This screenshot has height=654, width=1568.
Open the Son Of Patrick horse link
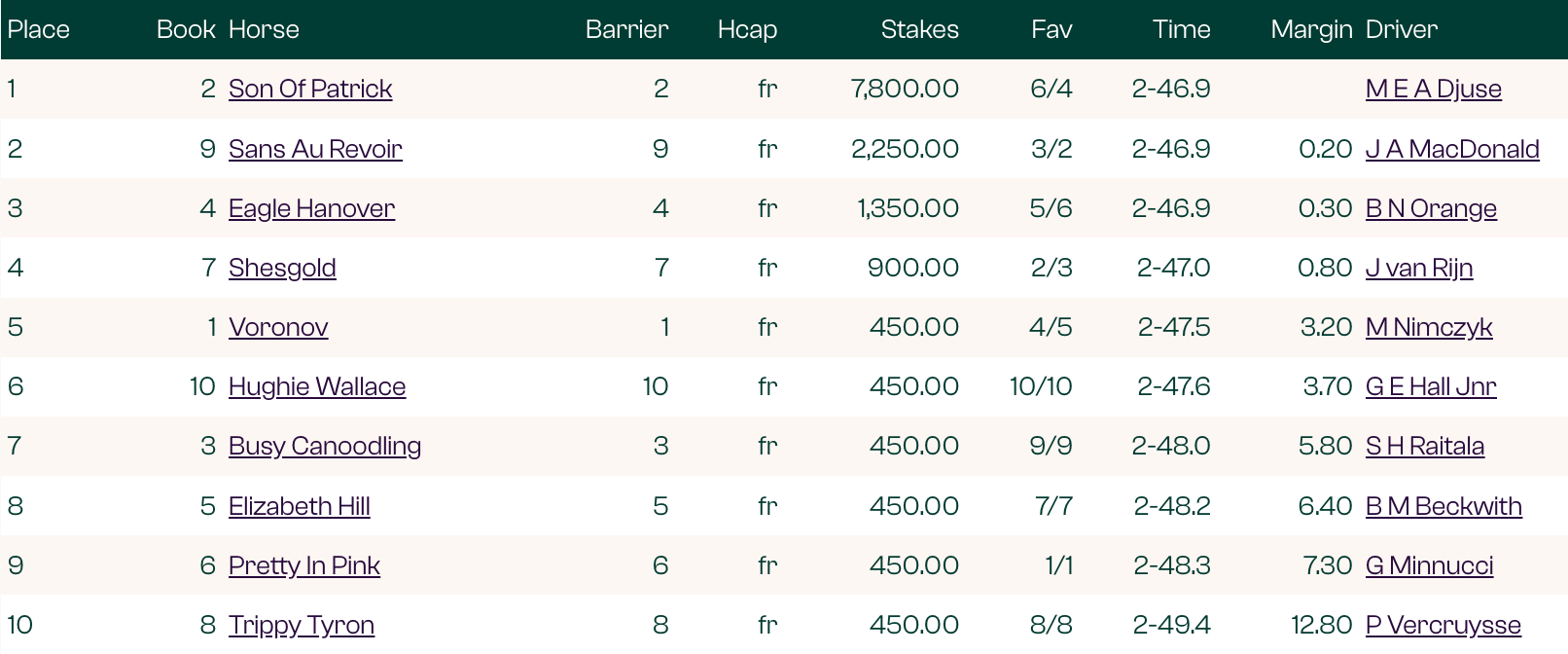(310, 89)
